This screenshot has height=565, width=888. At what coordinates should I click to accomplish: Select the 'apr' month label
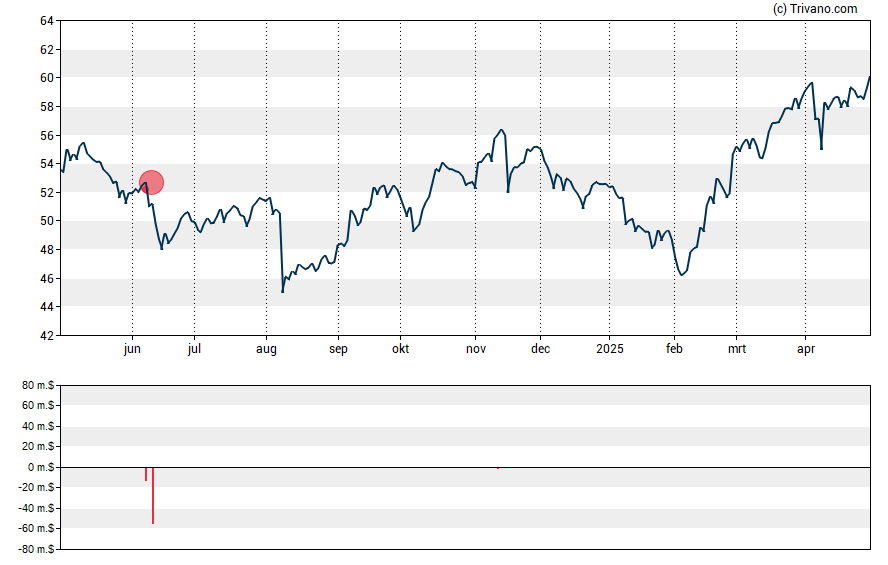806,349
